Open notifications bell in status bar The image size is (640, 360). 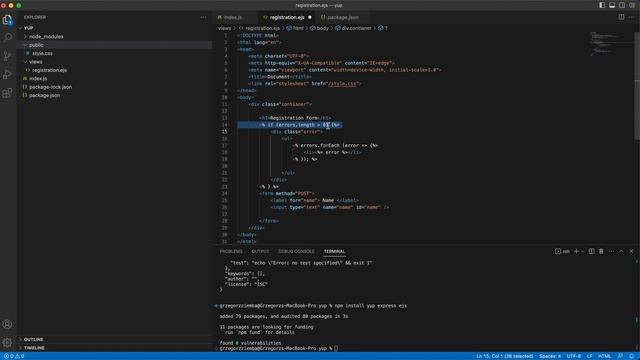[x=631, y=356]
